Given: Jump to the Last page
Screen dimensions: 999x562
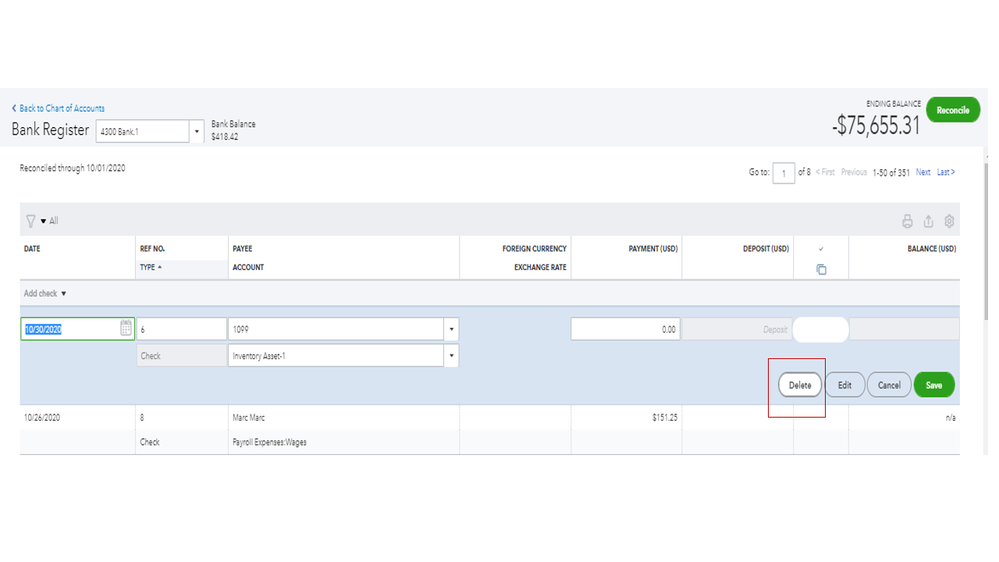Looking at the screenshot, I should (945, 172).
